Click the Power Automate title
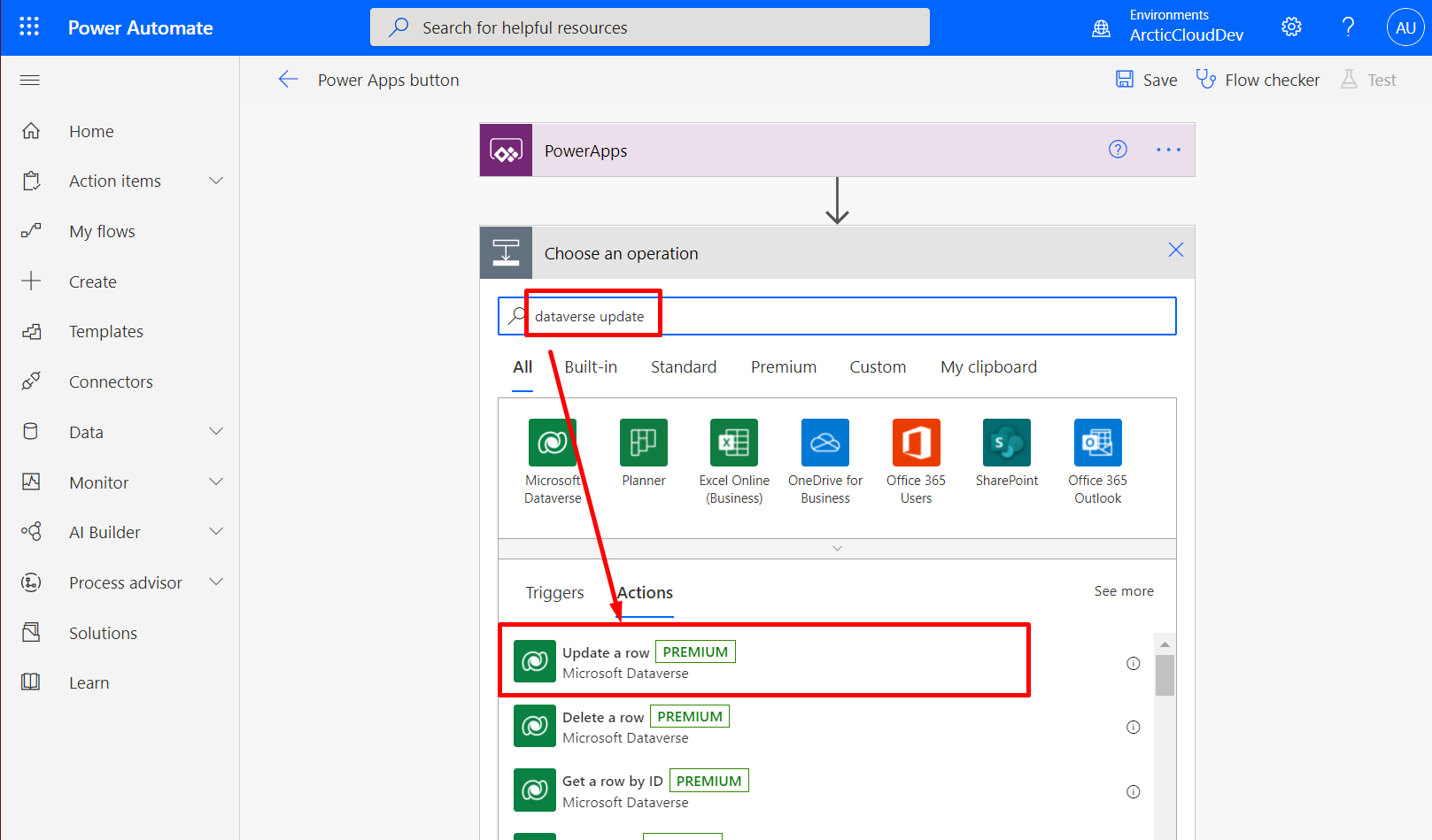 tap(141, 27)
